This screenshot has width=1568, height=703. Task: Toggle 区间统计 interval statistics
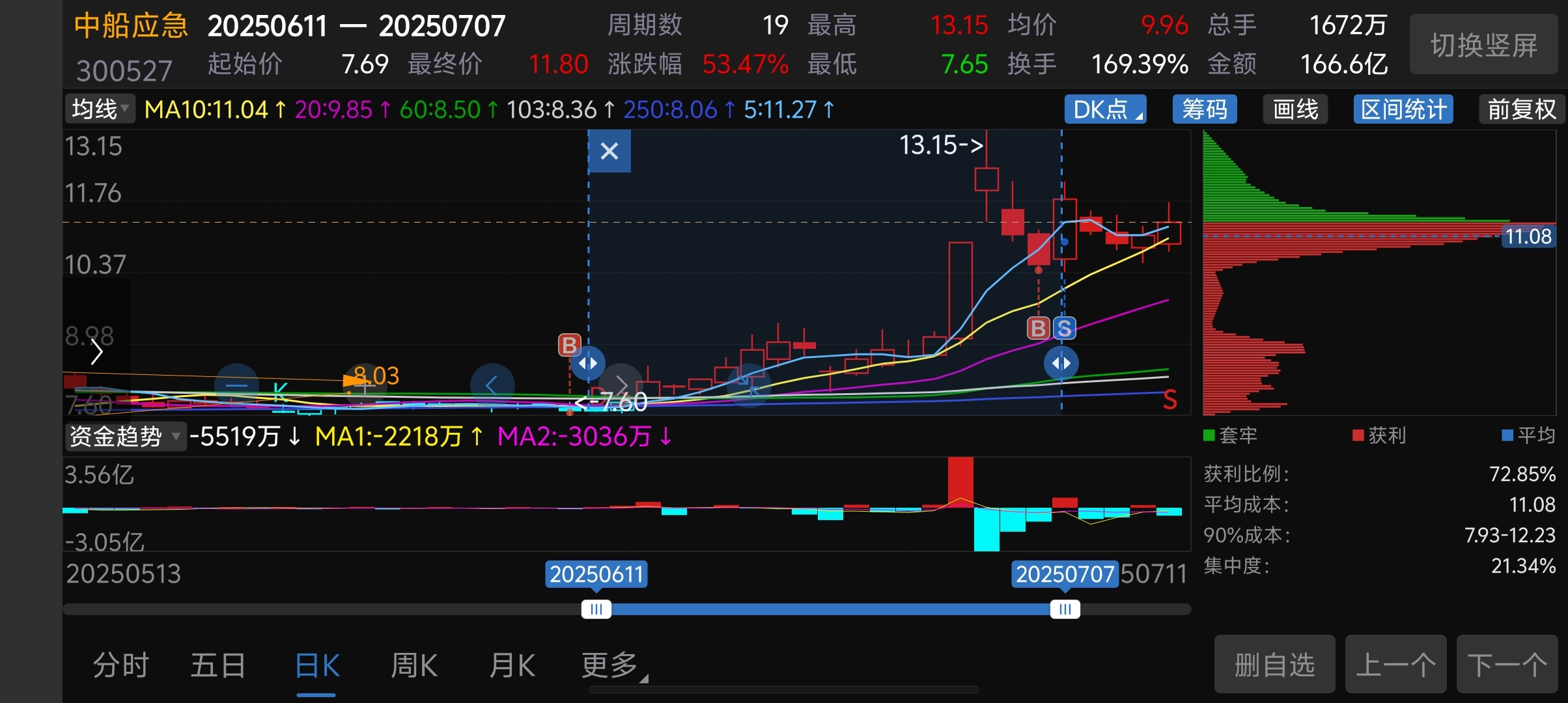(x=1403, y=109)
